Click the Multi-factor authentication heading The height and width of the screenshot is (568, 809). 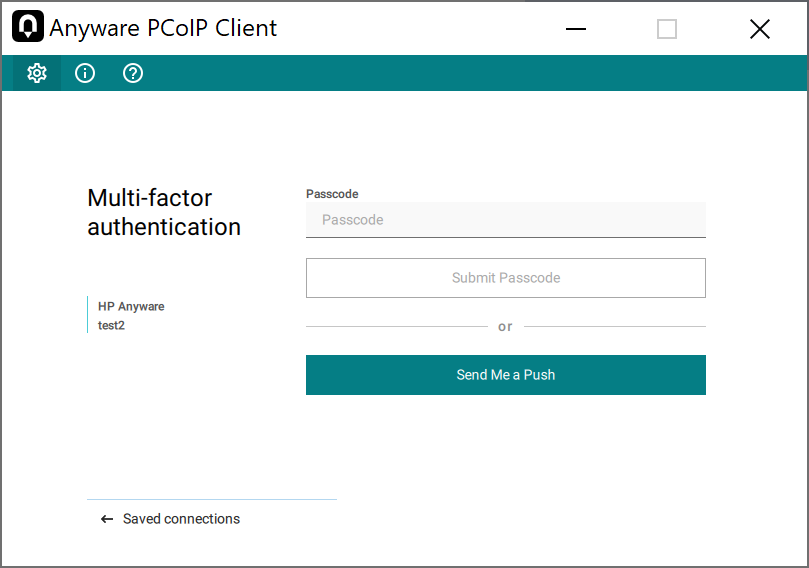coord(164,212)
